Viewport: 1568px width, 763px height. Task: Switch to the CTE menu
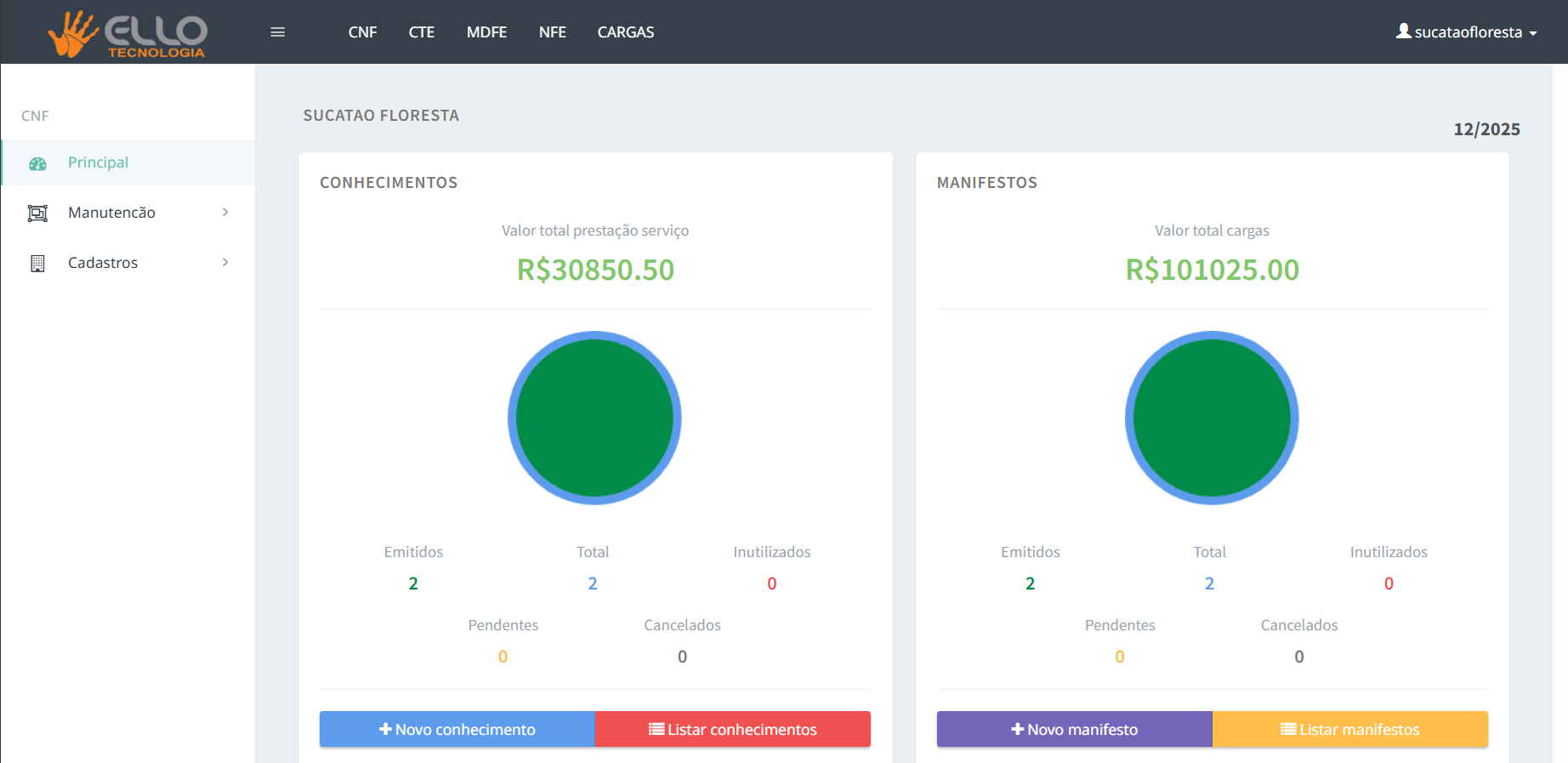(421, 32)
